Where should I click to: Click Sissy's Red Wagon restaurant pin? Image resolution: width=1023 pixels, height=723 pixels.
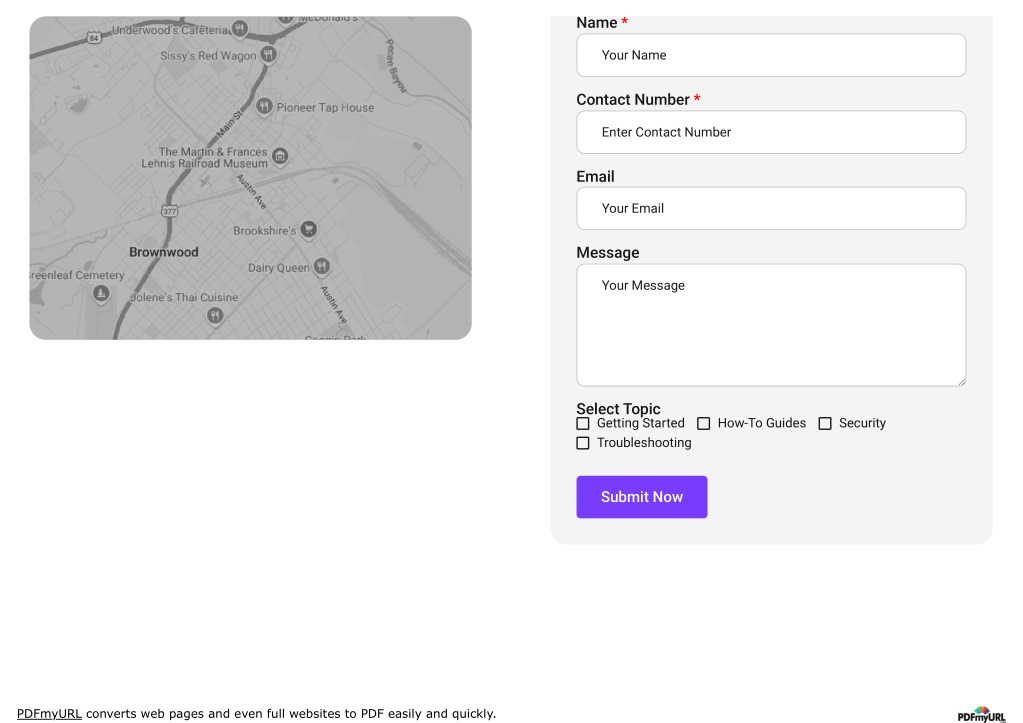(x=268, y=54)
